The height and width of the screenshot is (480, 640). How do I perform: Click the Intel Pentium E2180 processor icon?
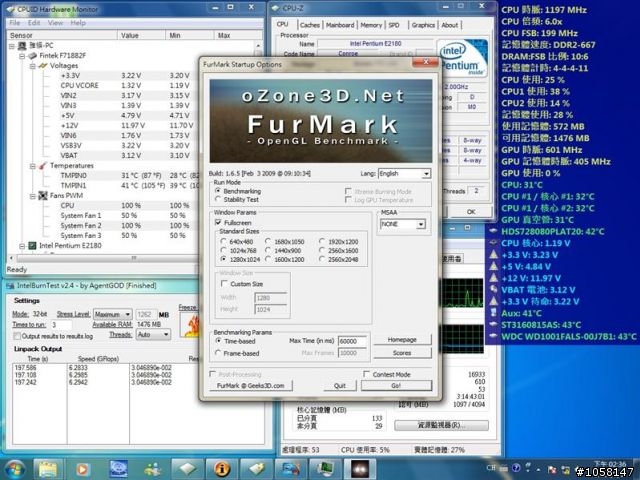click(x=32, y=246)
